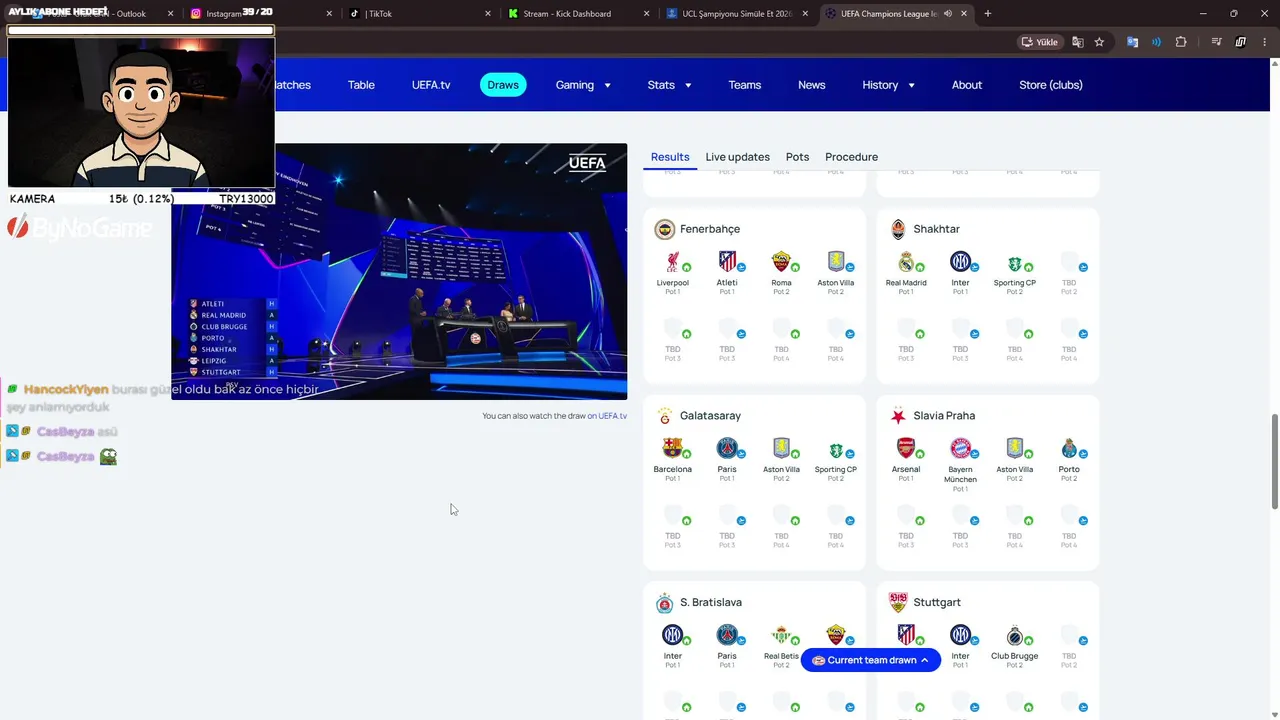This screenshot has height=720, width=1280.
Task: Select the Sporting CP crest in Shakhtar's card
Action: pyautogui.click(x=1015, y=263)
